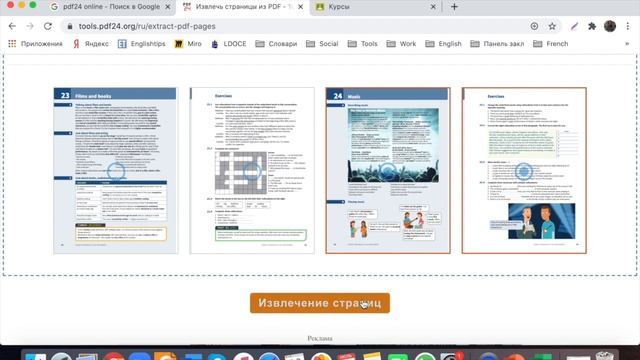
Task: Bookmark this page with star icon
Action: [x=552, y=26]
